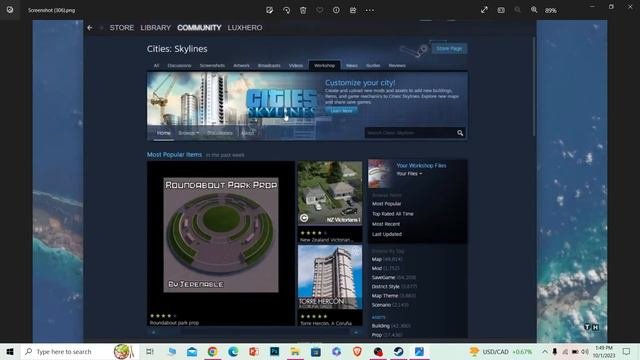Switch to the Broadcasts hub tab
Screen dimensions: 640x360
click(x=269, y=65)
